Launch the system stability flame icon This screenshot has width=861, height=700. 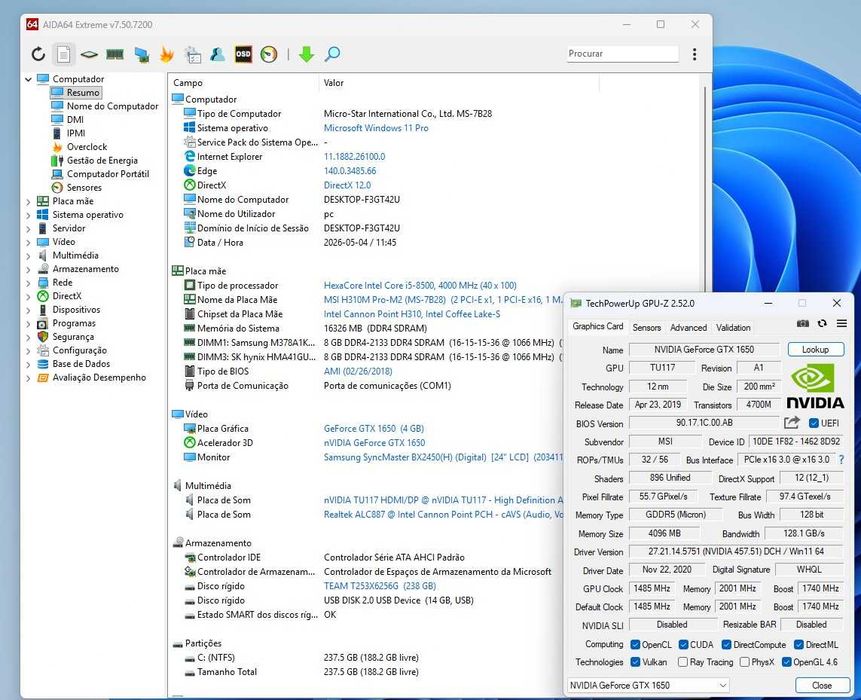click(x=166, y=54)
